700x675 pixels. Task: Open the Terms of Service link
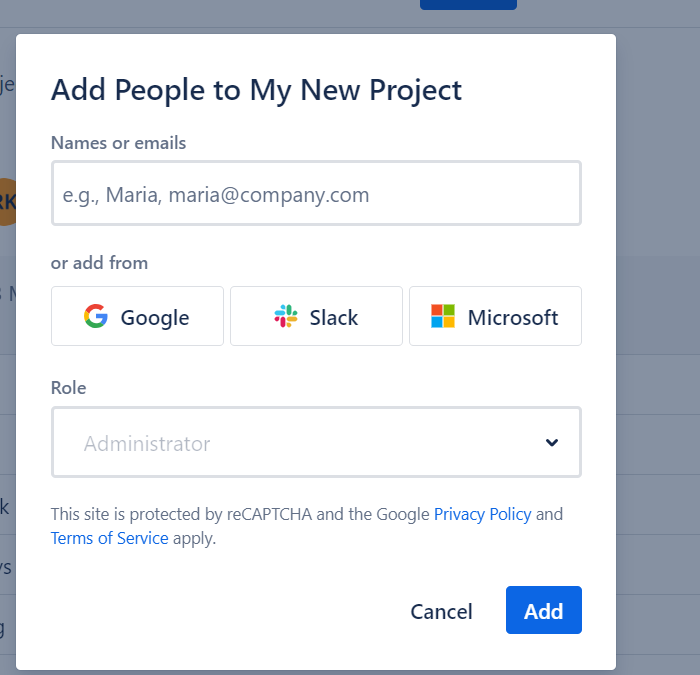point(109,538)
